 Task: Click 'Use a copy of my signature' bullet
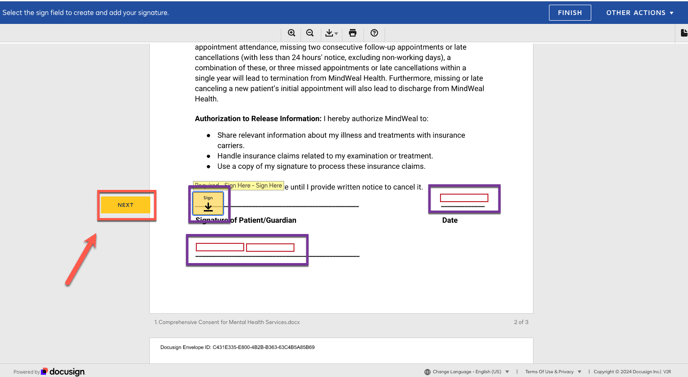321,166
